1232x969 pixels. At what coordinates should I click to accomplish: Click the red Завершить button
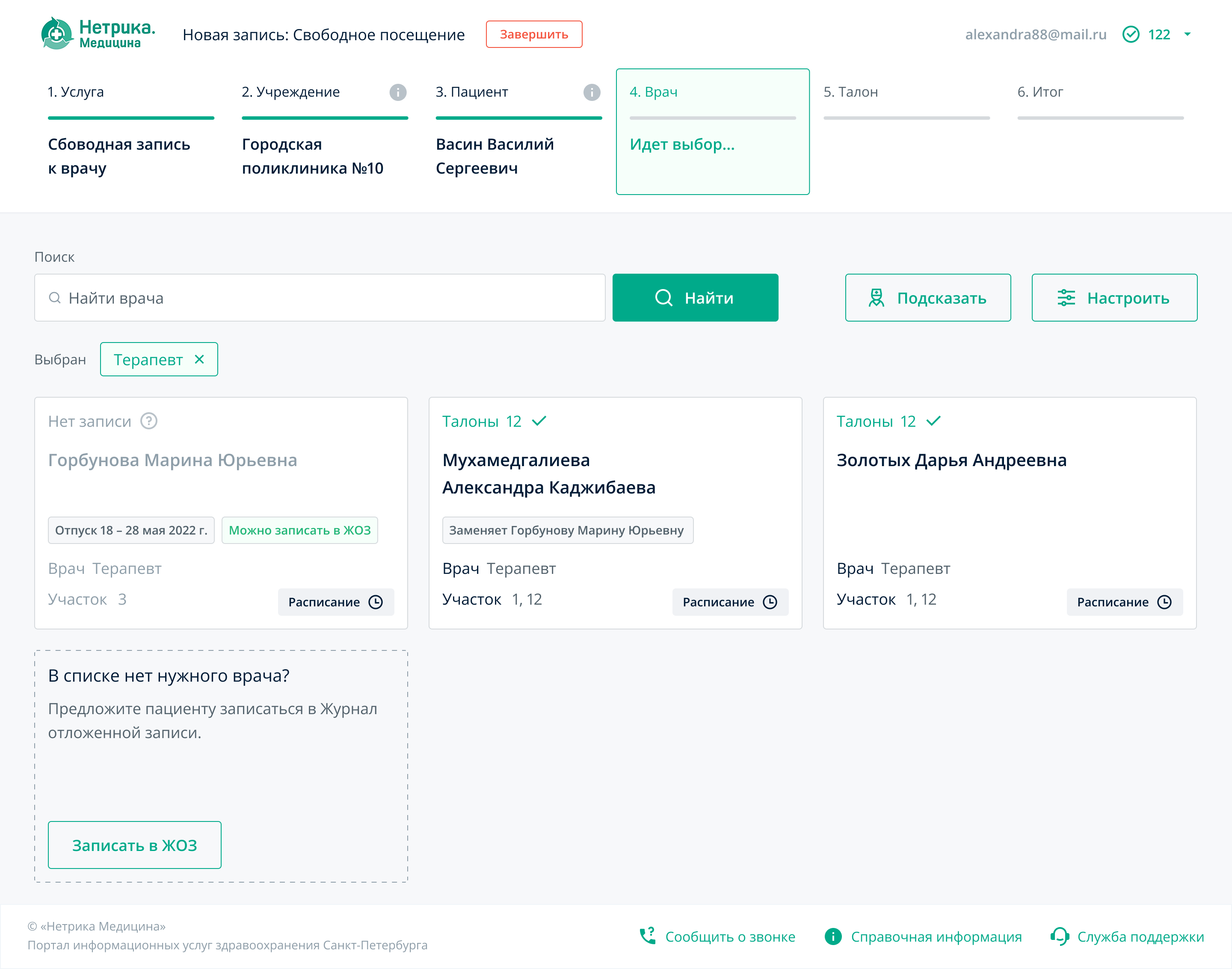coord(533,35)
